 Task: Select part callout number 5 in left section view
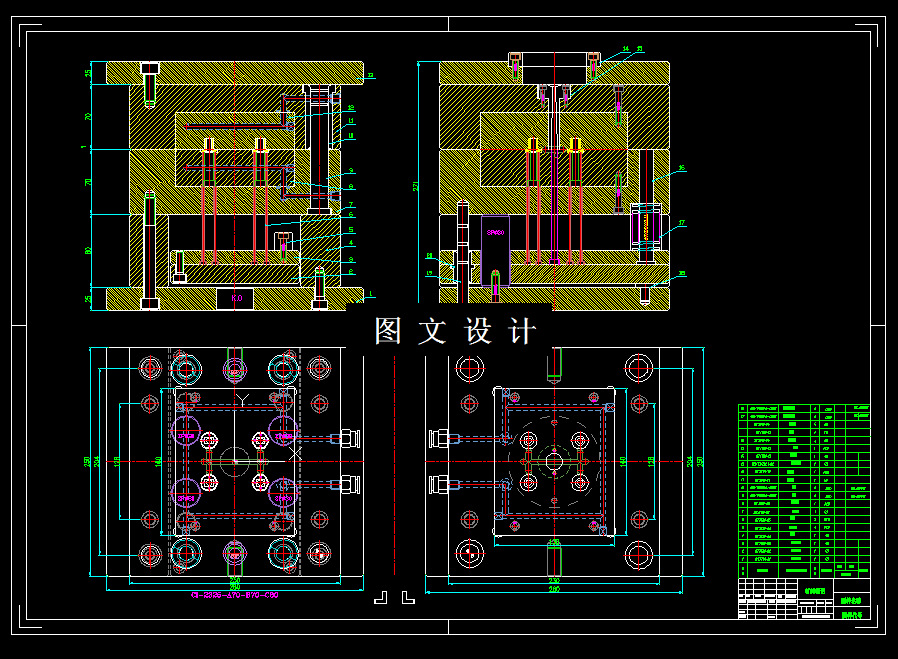[x=351, y=230]
